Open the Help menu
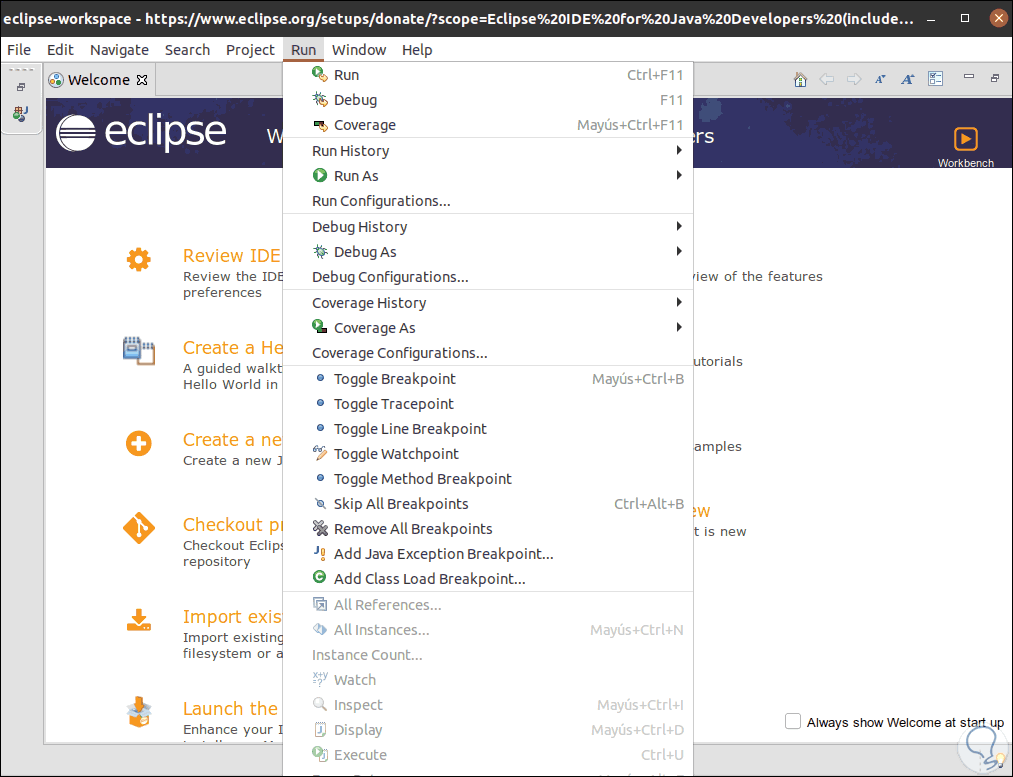Viewport: 1013px width, 777px height. (x=417, y=50)
